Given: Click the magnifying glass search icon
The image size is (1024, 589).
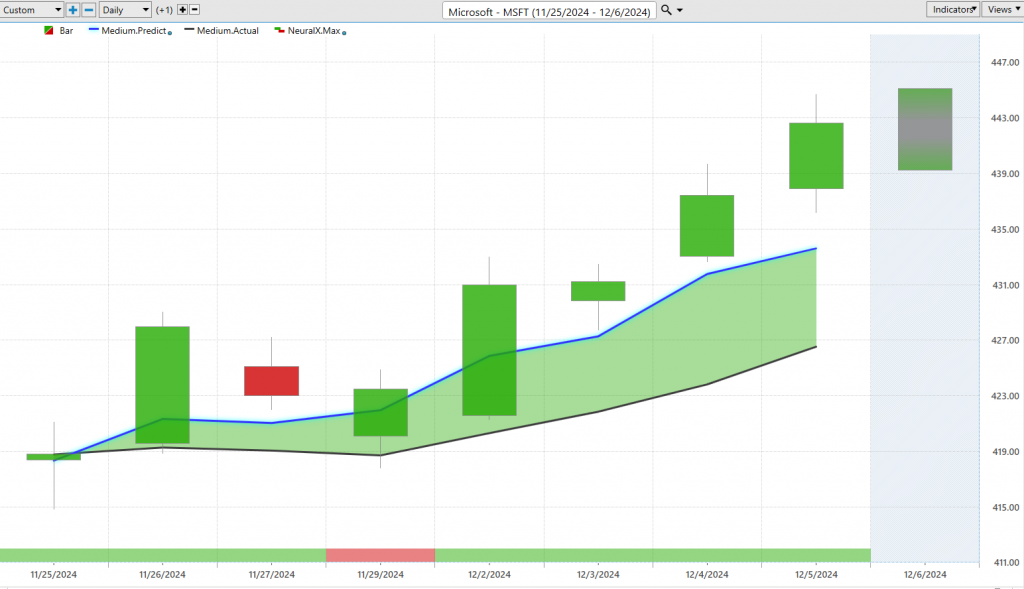Looking at the screenshot, I should pos(667,10).
